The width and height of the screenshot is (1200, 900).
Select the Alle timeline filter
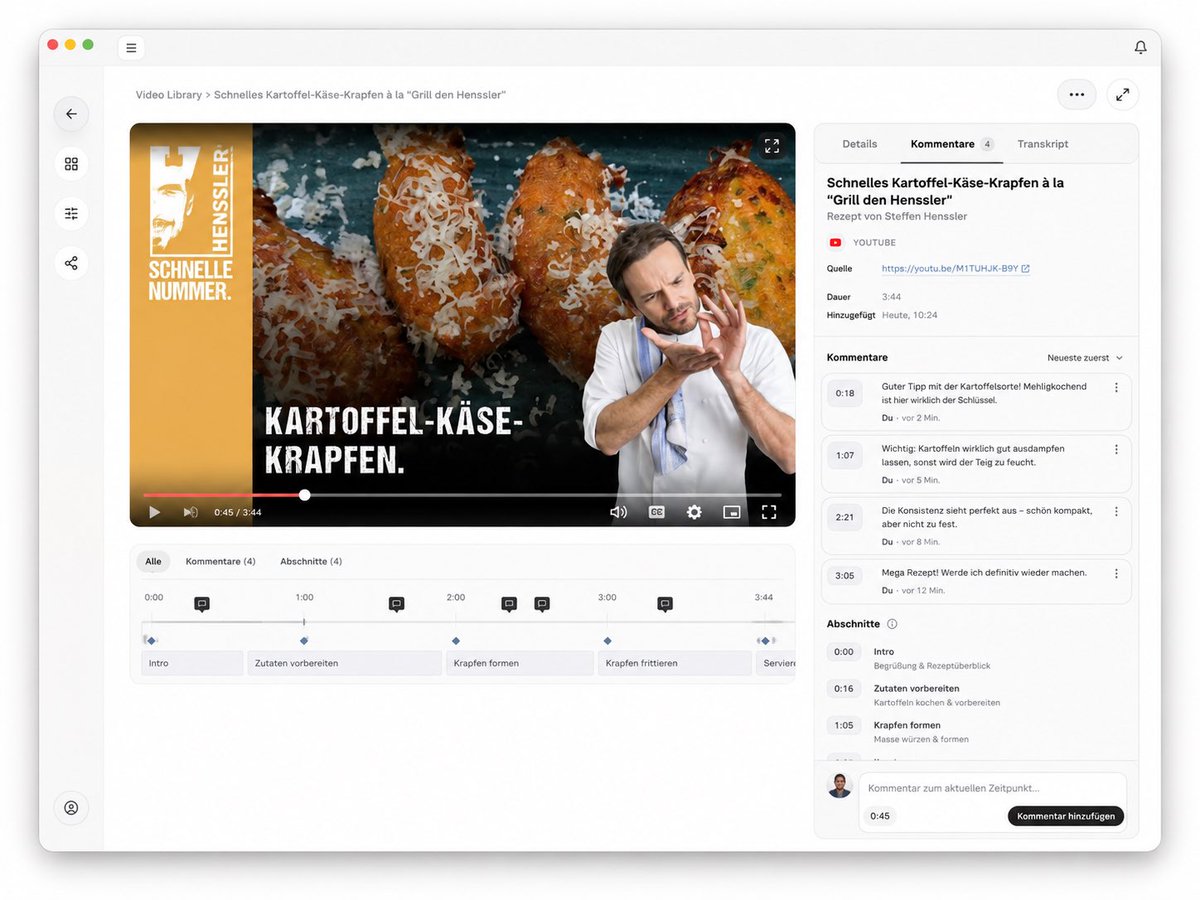(153, 562)
